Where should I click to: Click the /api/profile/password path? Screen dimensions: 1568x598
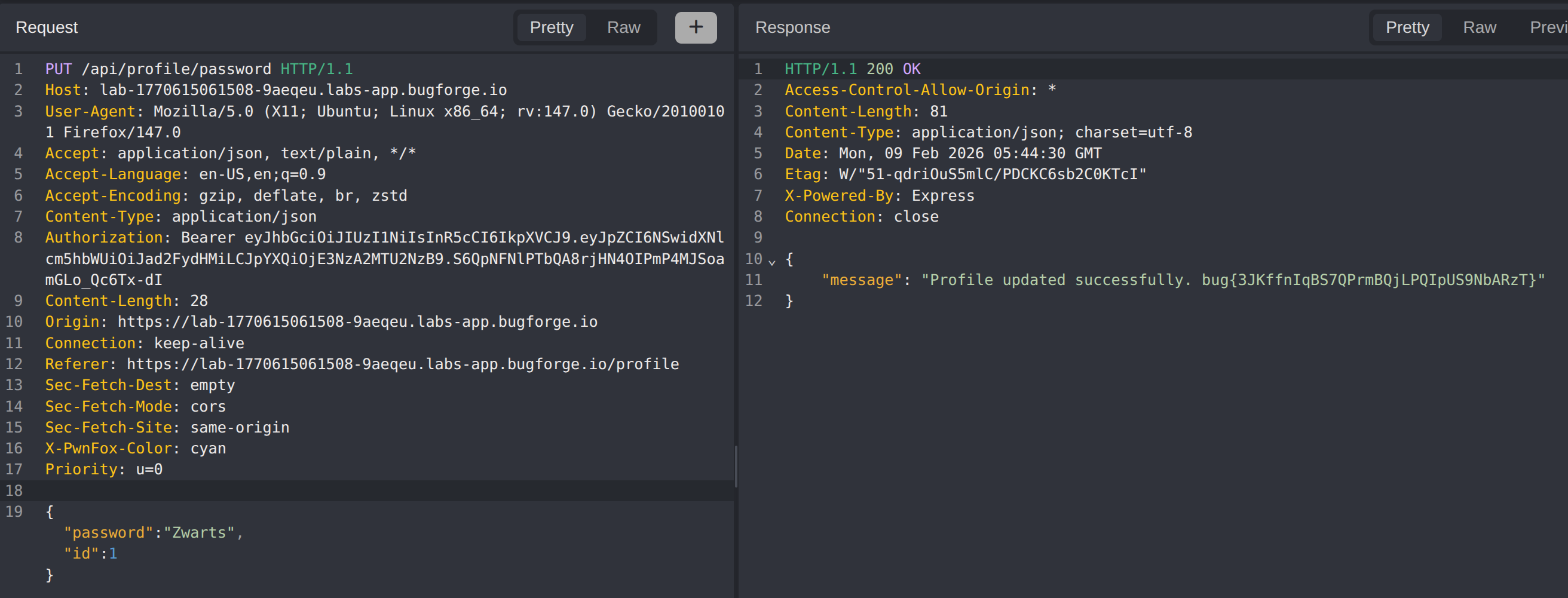click(x=176, y=69)
